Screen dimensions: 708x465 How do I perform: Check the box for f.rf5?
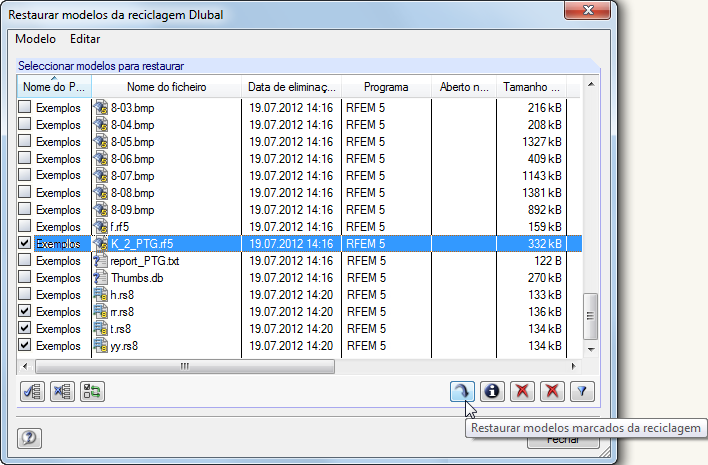coord(24,226)
